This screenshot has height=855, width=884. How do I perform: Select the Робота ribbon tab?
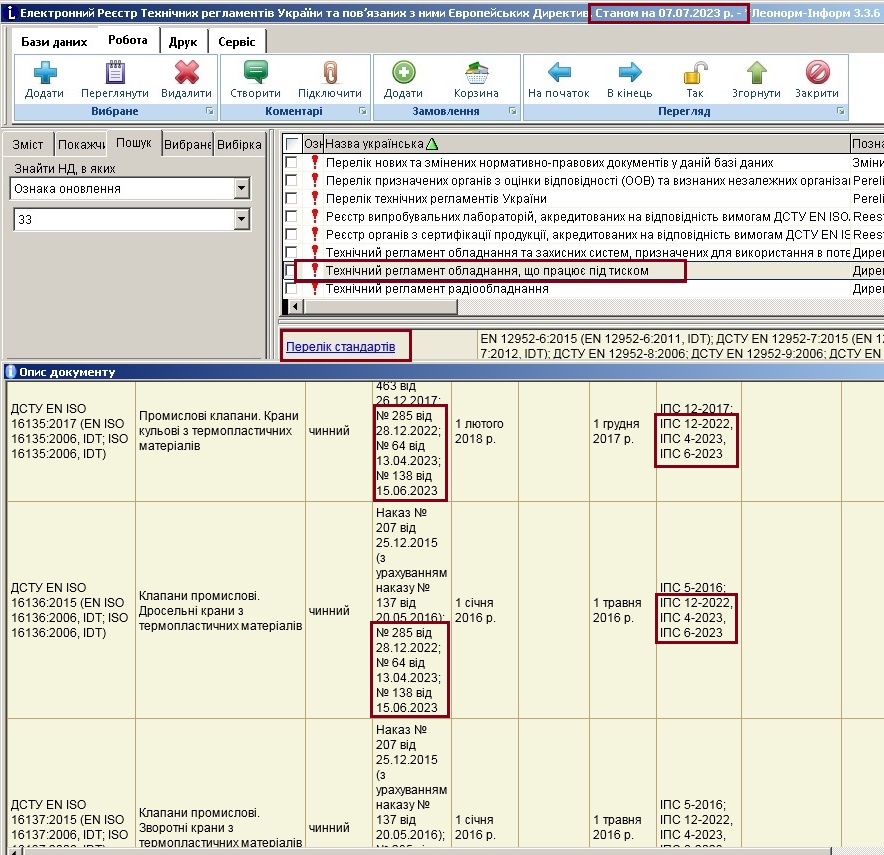click(x=128, y=40)
